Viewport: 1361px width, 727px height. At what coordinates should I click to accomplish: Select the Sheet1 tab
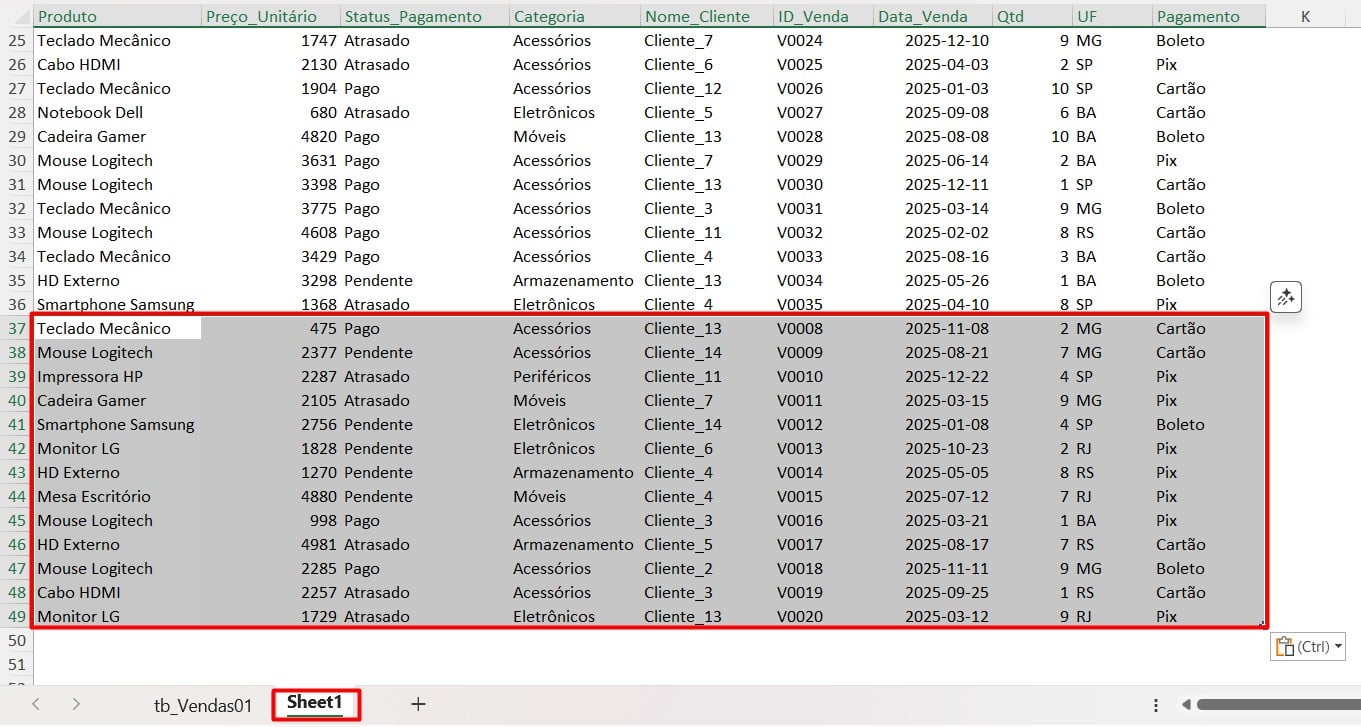pos(315,703)
